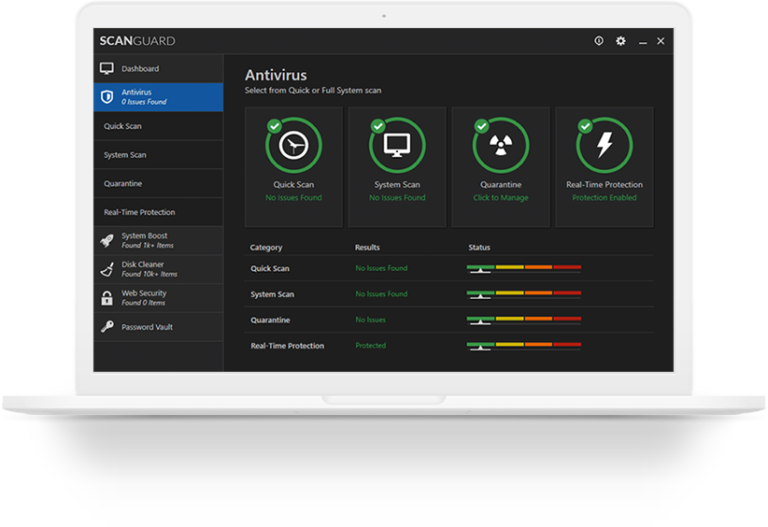Open settings gear icon
Screen dimensions: 768x527
click(x=621, y=41)
